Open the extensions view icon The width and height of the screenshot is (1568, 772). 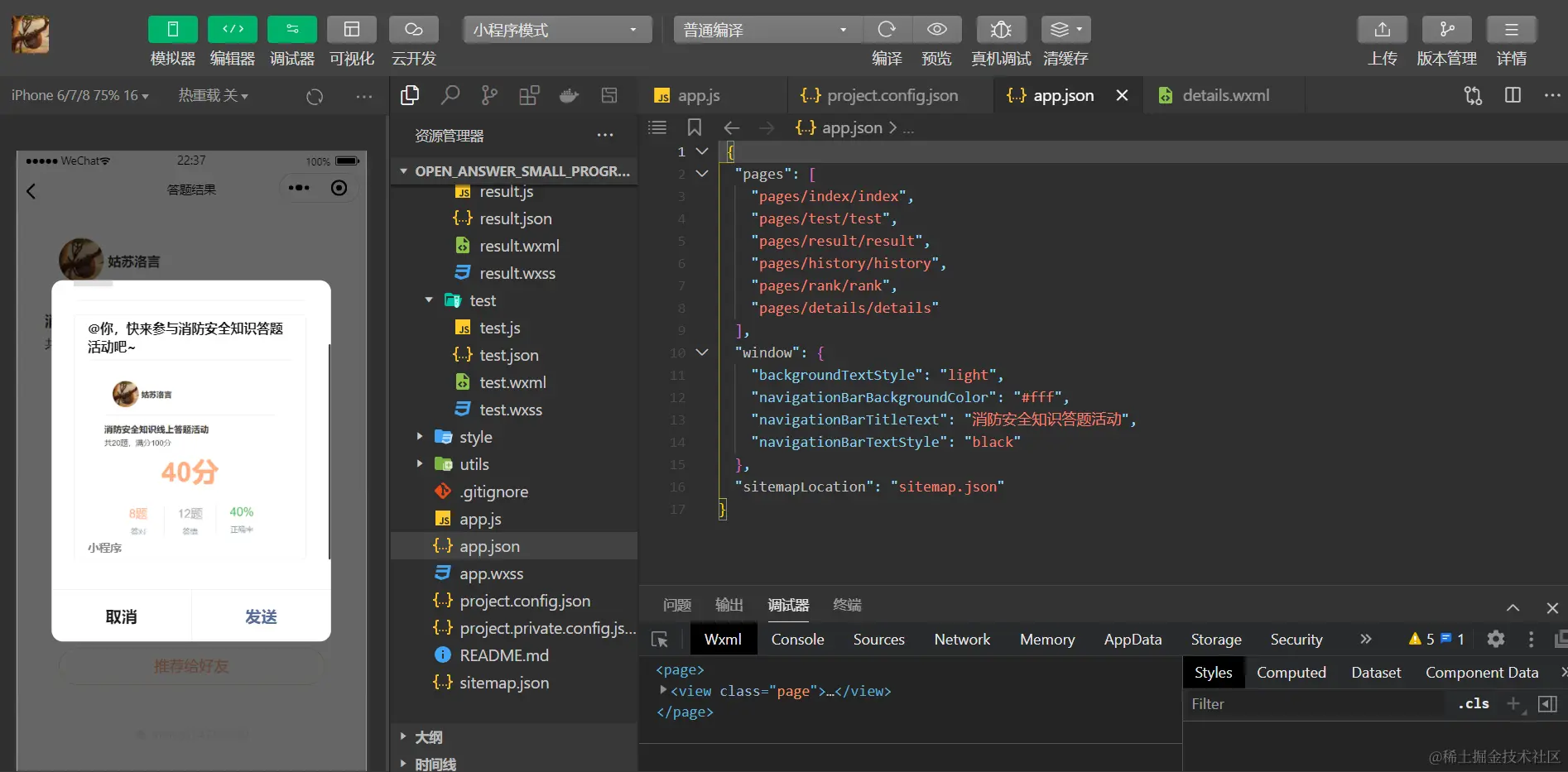pos(529,95)
